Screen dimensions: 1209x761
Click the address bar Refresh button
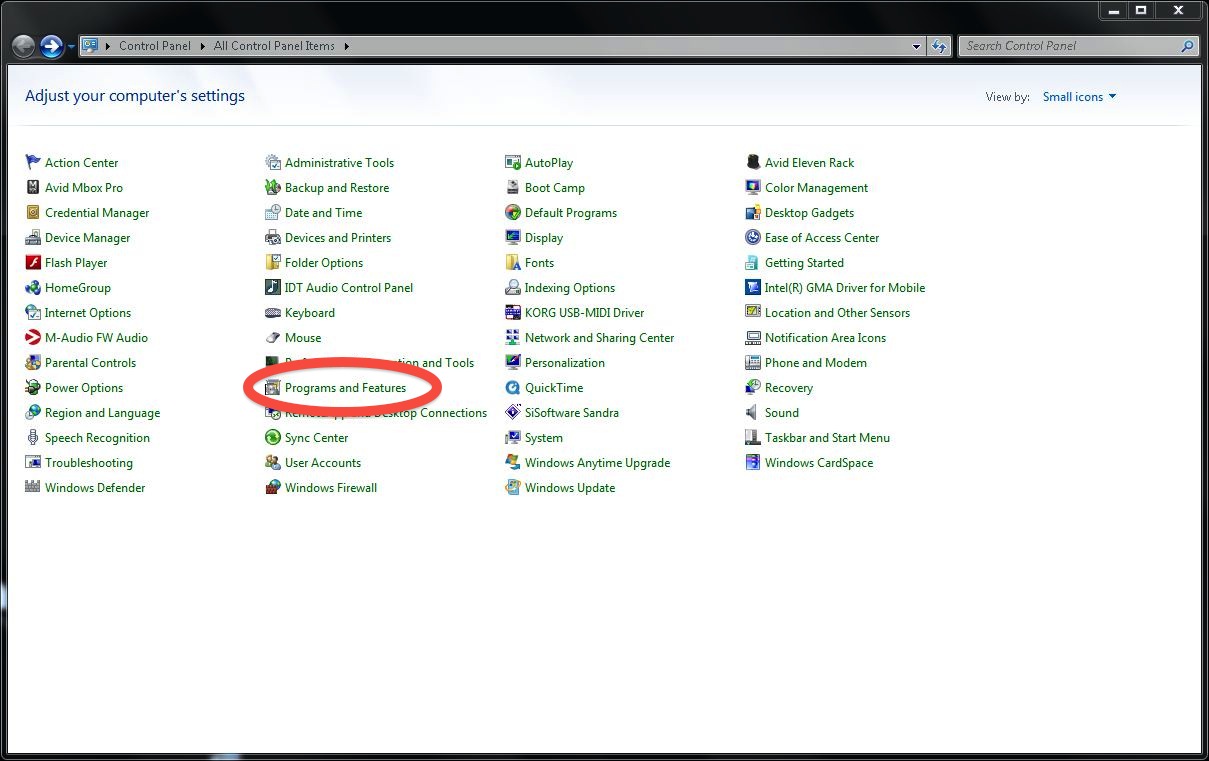tap(939, 46)
